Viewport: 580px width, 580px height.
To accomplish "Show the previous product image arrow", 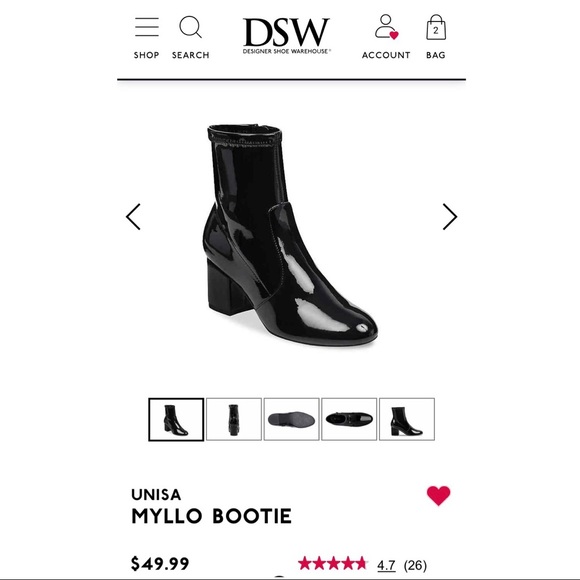I will click(133, 217).
